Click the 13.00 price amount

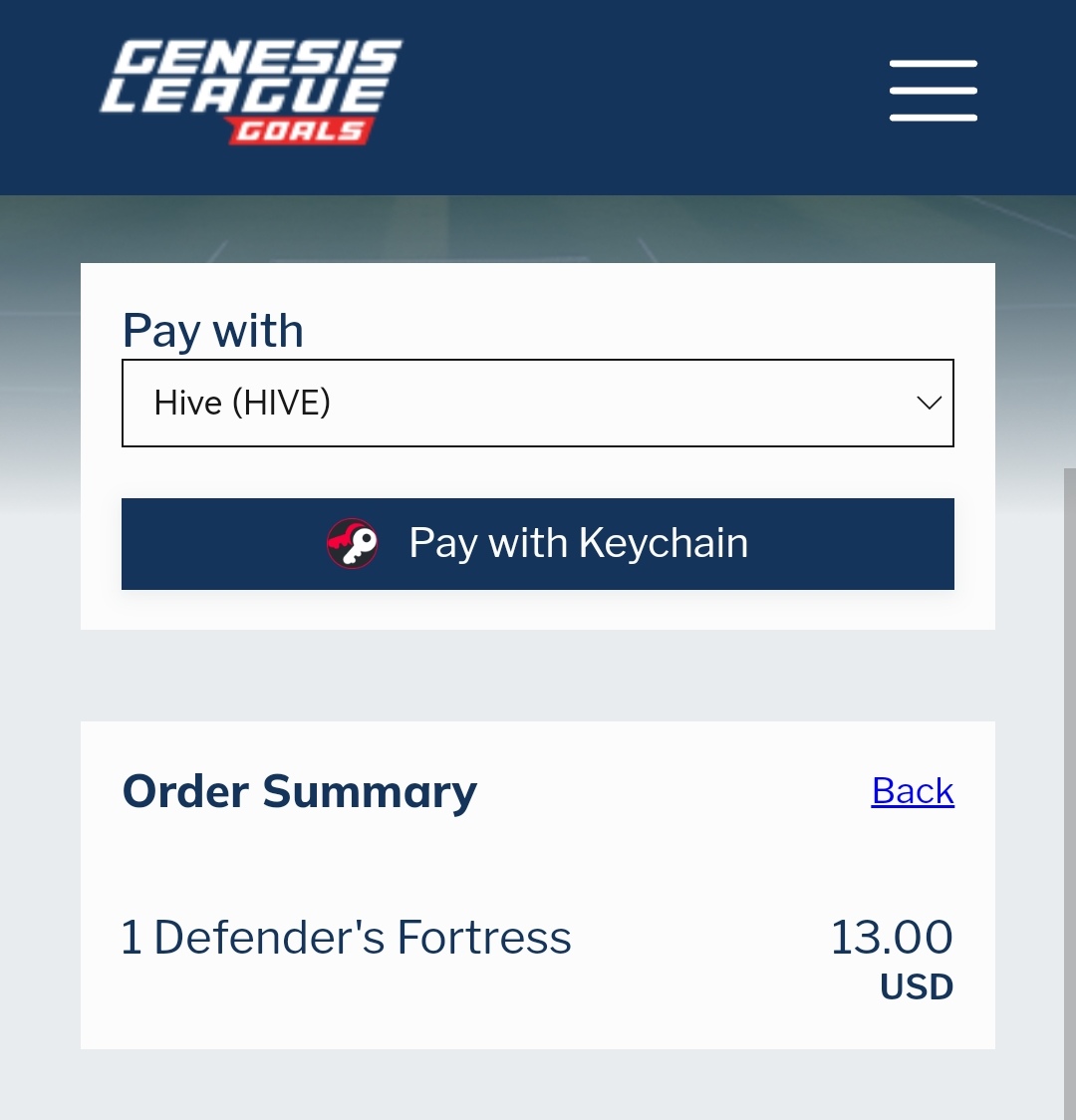892,937
